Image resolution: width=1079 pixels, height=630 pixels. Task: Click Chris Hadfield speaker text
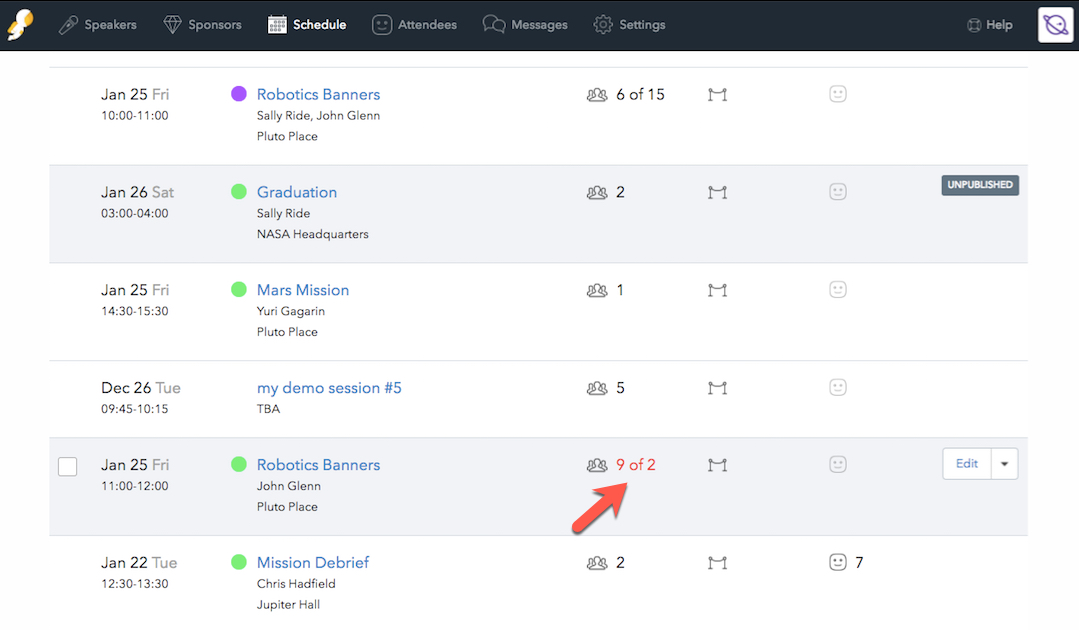pyautogui.click(x=296, y=583)
